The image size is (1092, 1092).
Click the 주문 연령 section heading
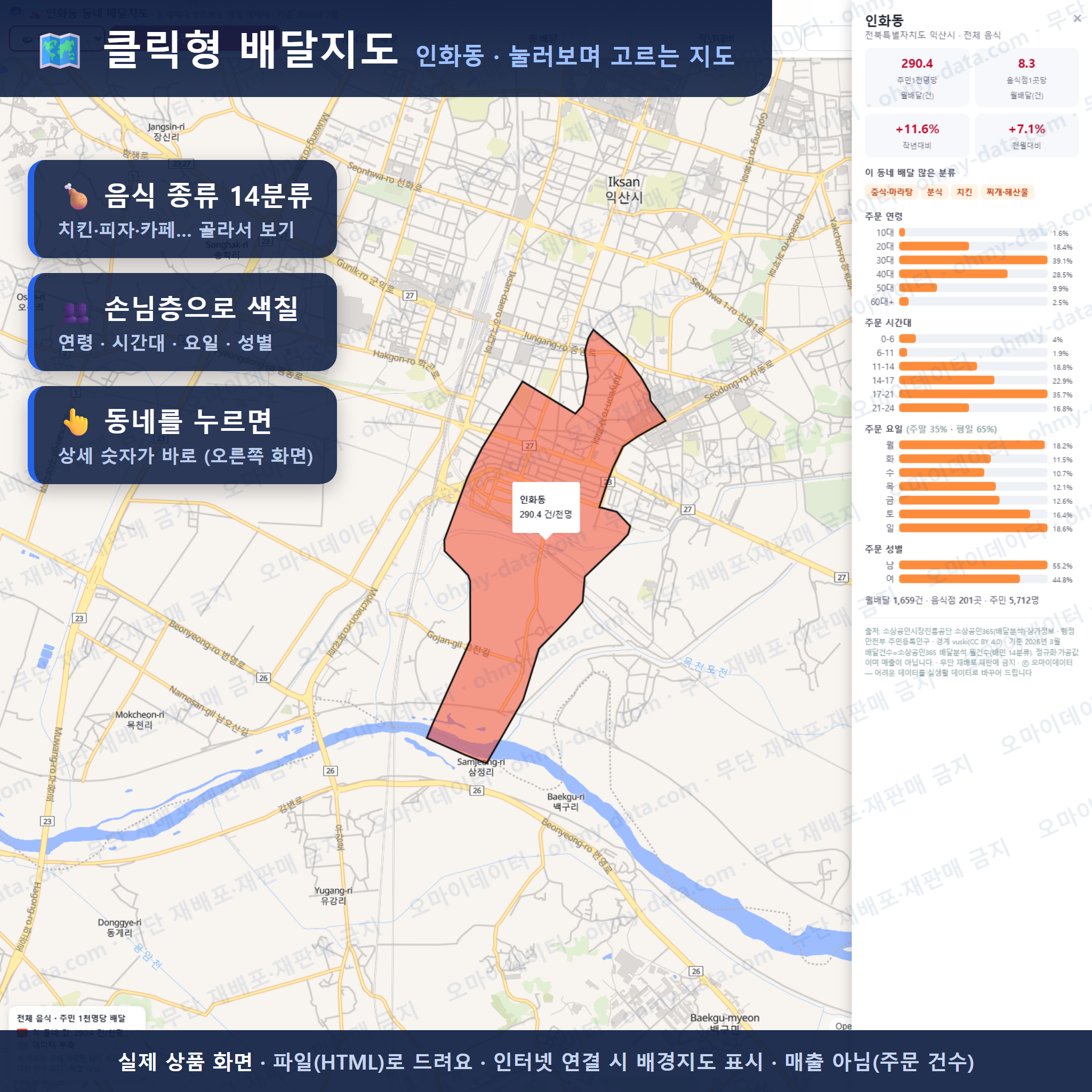pyautogui.click(x=884, y=216)
